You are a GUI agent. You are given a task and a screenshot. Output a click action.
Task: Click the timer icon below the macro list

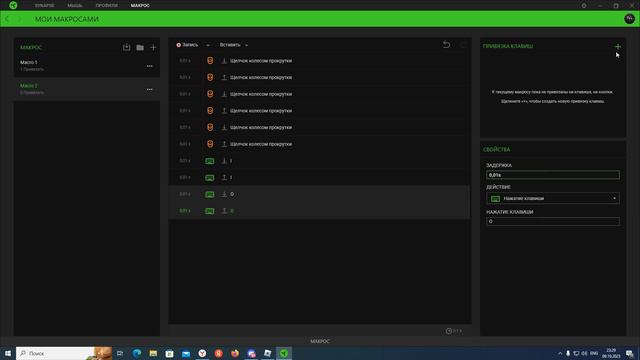click(x=449, y=331)
